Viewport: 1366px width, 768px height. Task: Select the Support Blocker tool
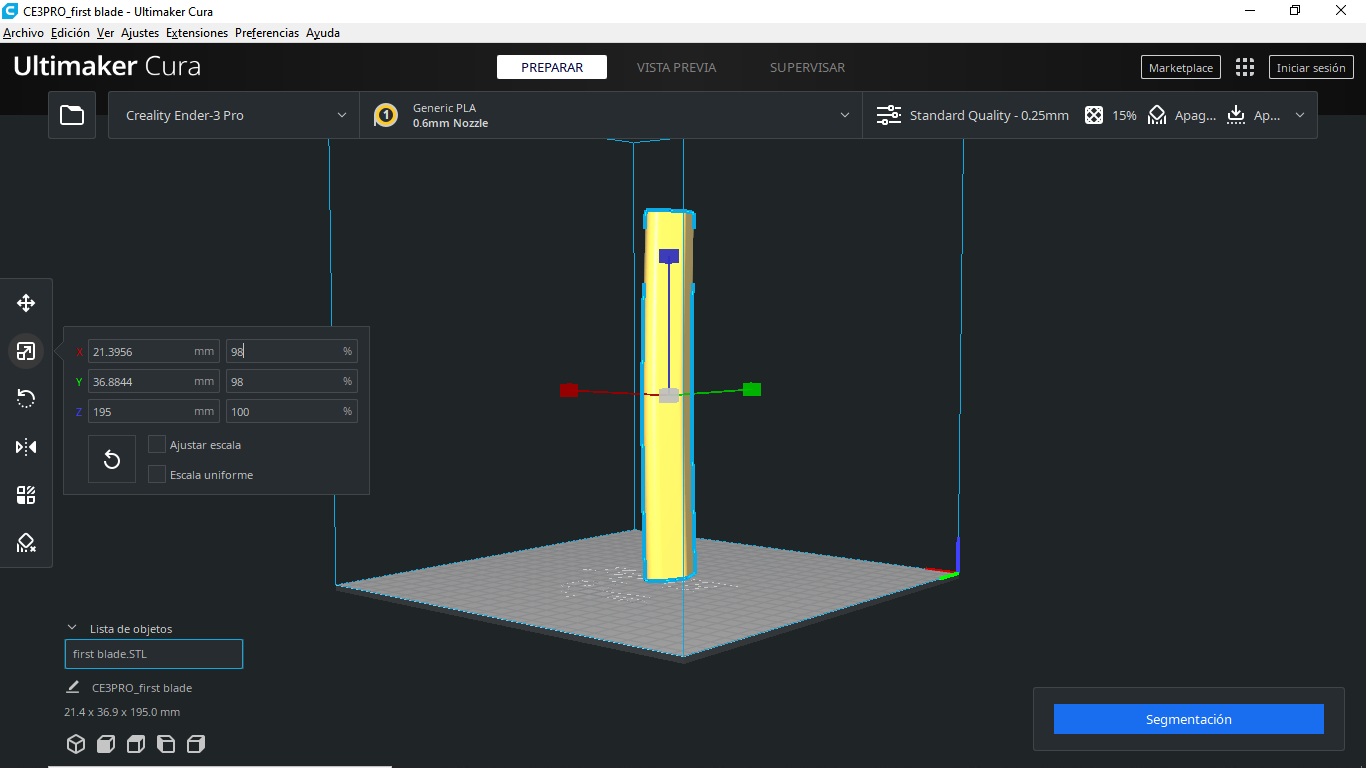pyautogui.click(x=26, y=543)
